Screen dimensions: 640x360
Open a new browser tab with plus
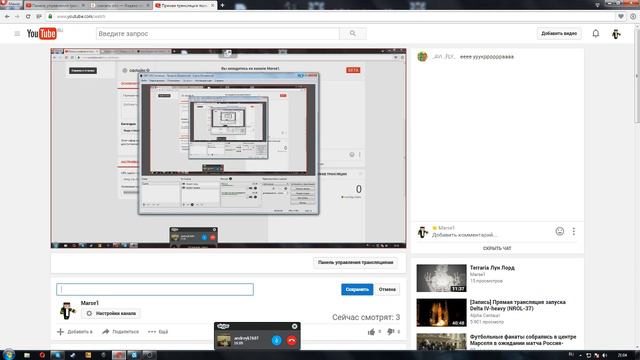coord(222,5)
